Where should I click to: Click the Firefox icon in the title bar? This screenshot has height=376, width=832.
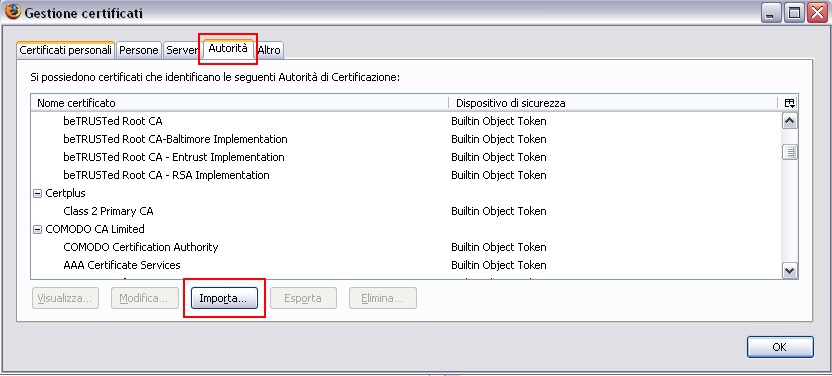point(12,12)
